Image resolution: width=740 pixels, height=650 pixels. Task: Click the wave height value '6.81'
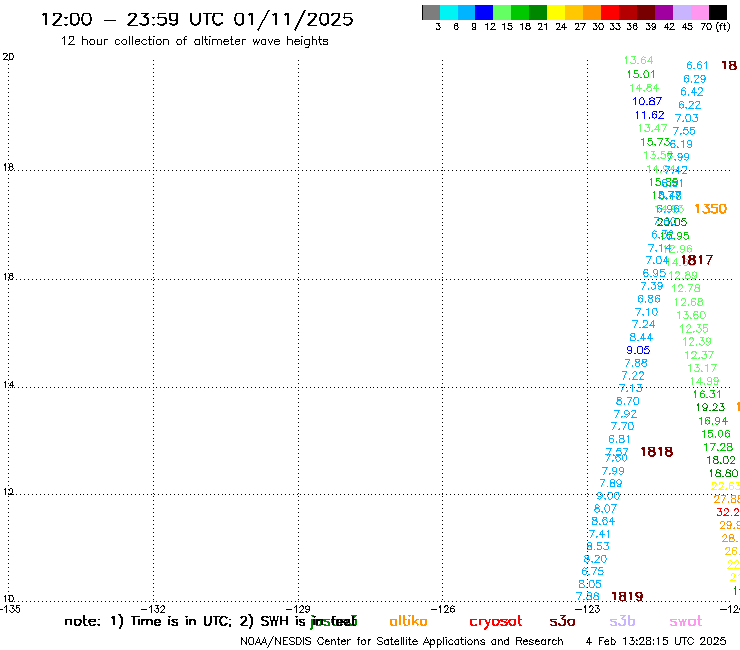pos(620,439)
